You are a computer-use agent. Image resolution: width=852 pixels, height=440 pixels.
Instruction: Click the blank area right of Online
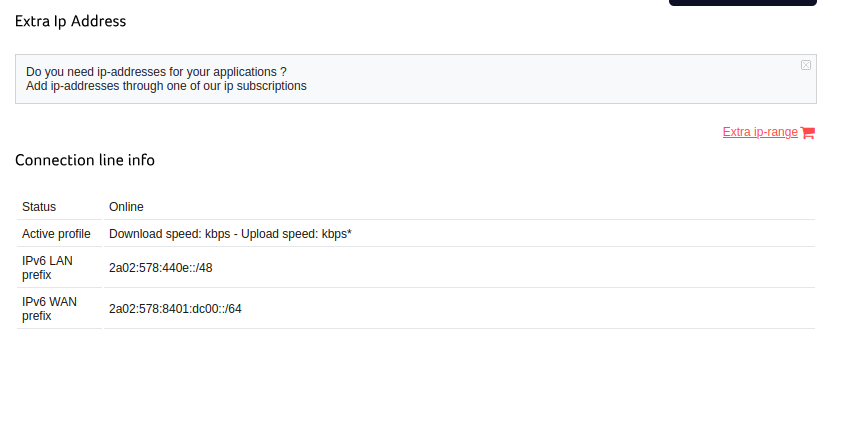tap(480, 207)
